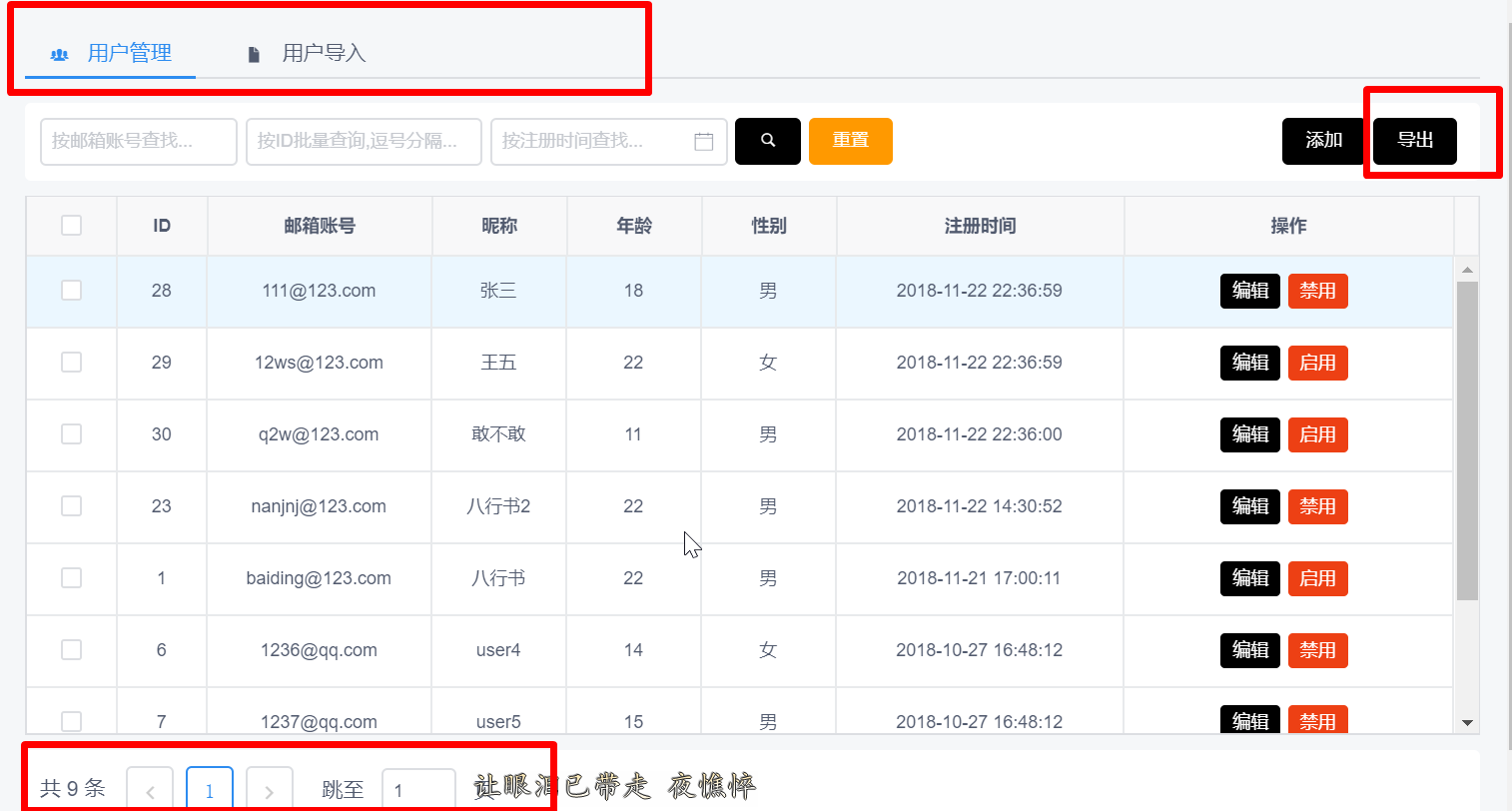Click the 添加 button to add a user
This screenshot has width=1512, height=811.
(1322, 141)
